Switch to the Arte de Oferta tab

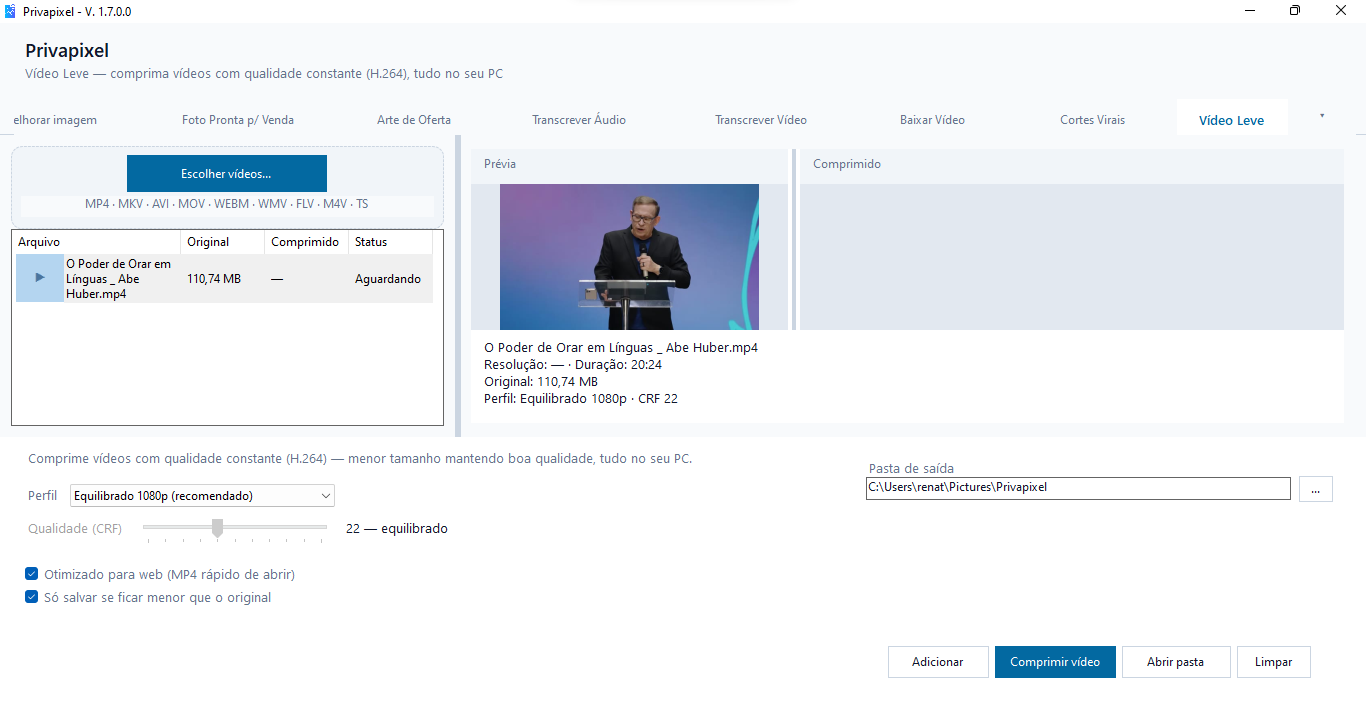[x=414, y=120]
